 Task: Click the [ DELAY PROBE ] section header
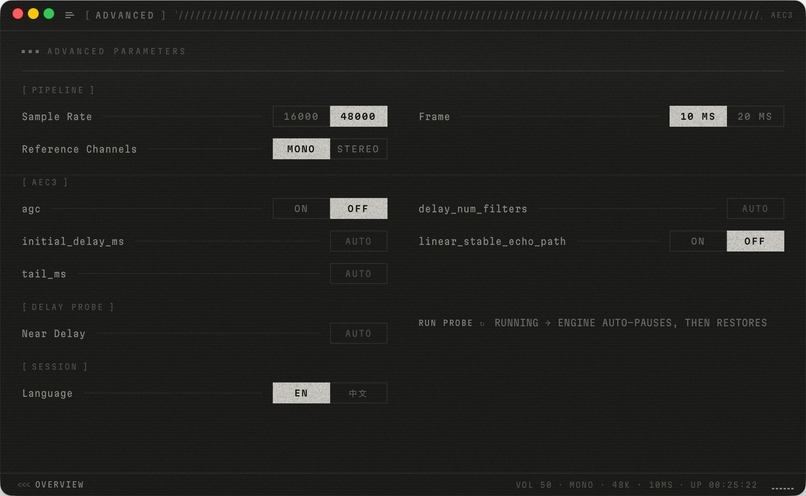[67, 307]
